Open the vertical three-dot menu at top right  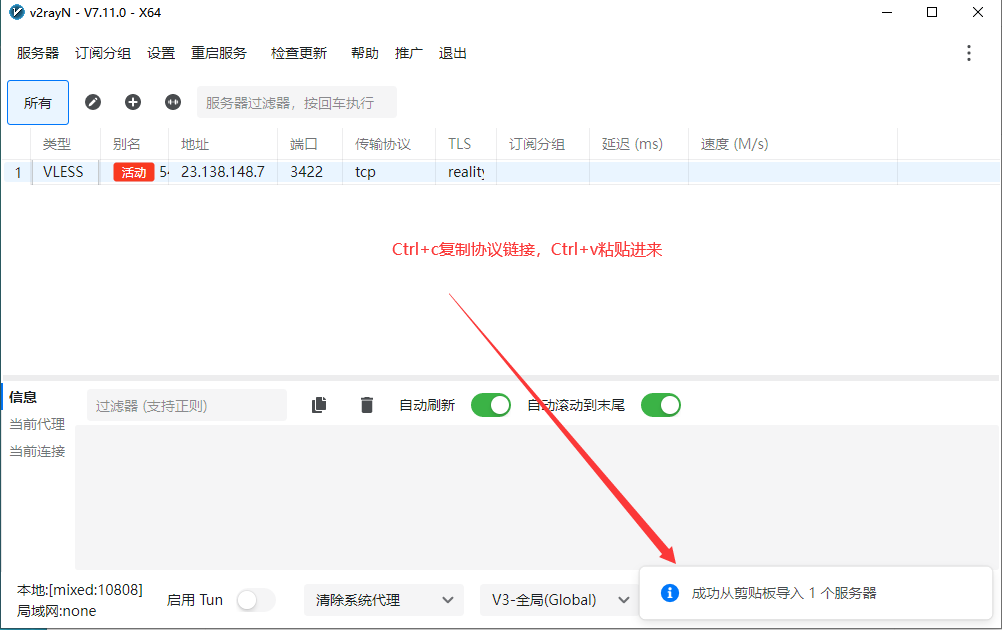point(968,53)
